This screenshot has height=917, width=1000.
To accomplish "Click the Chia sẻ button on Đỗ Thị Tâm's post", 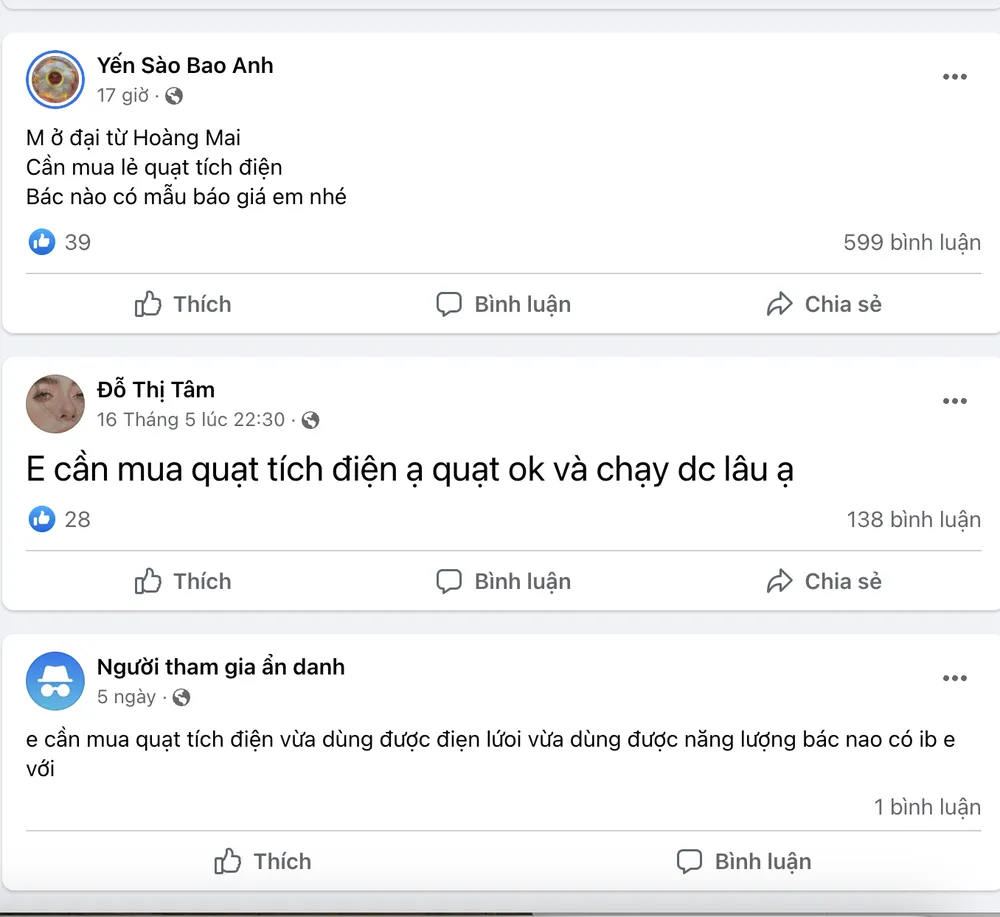I will click(824, 581).
